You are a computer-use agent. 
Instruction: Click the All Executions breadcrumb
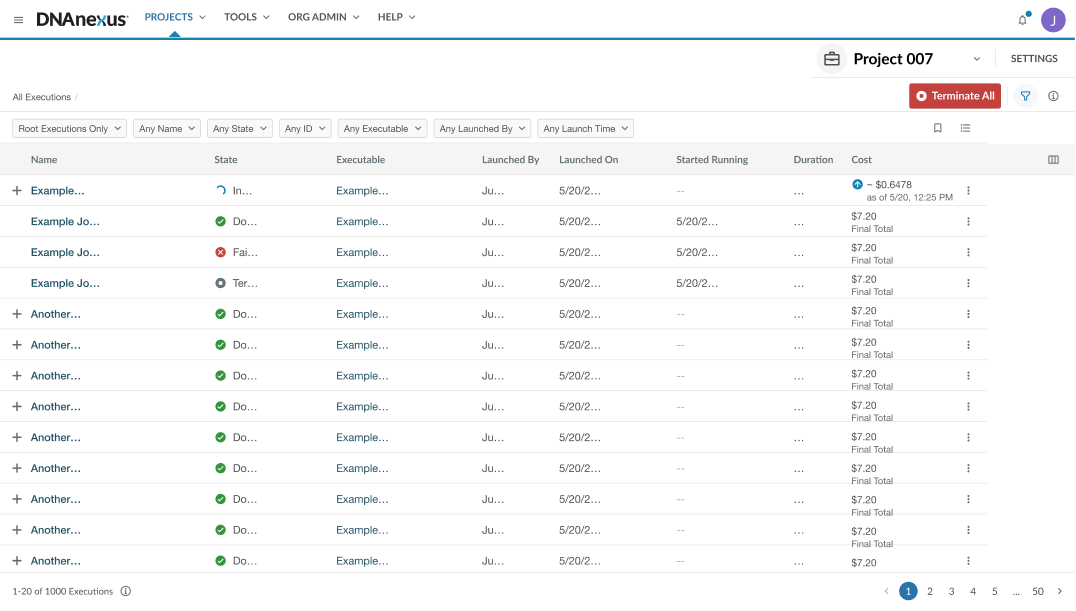[x=41, y=97]
